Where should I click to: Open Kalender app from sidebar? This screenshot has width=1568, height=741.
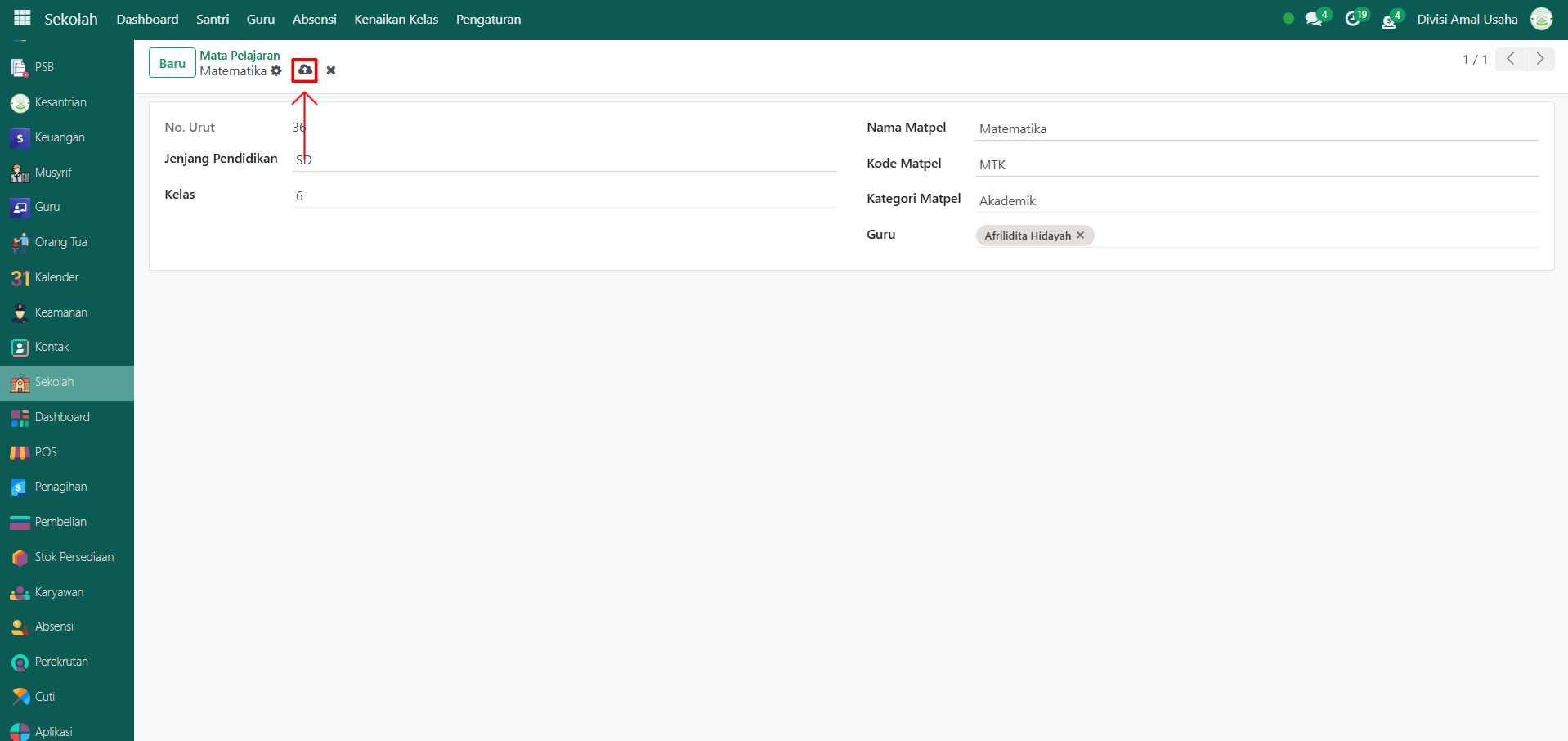click(56, 277)
